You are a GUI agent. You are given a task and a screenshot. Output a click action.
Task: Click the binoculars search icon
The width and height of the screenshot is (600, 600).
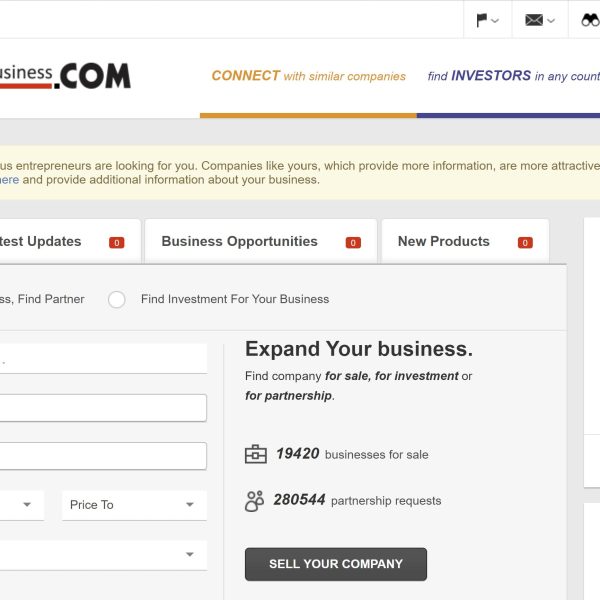point(590,20)
